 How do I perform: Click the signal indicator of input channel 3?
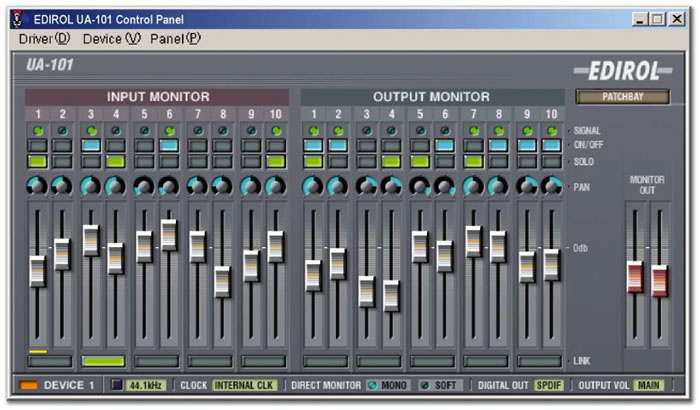90,131
